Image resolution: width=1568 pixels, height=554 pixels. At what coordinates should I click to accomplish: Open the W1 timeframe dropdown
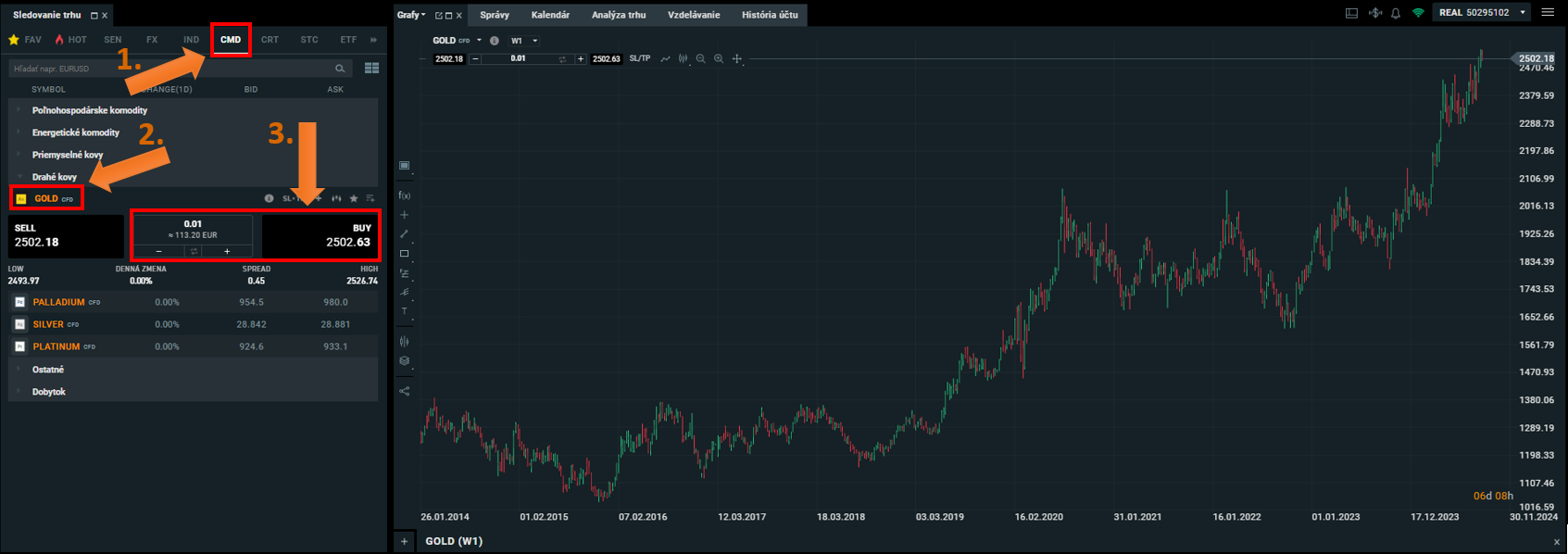pos(524,41)
